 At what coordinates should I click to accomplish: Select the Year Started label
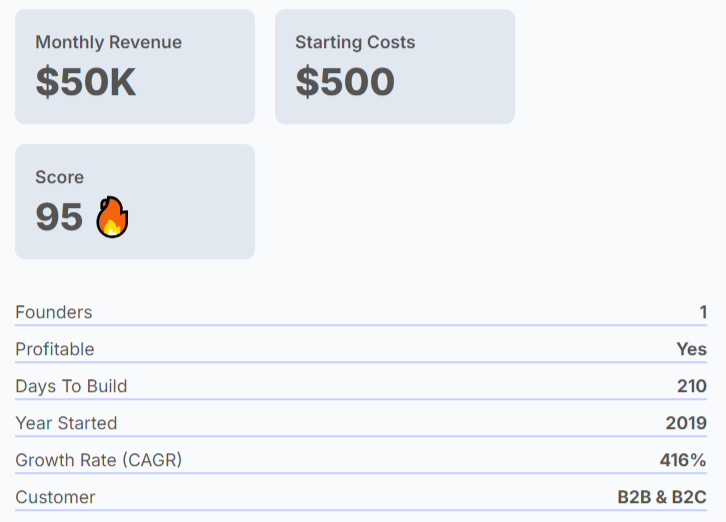click(x=66, y=423)
